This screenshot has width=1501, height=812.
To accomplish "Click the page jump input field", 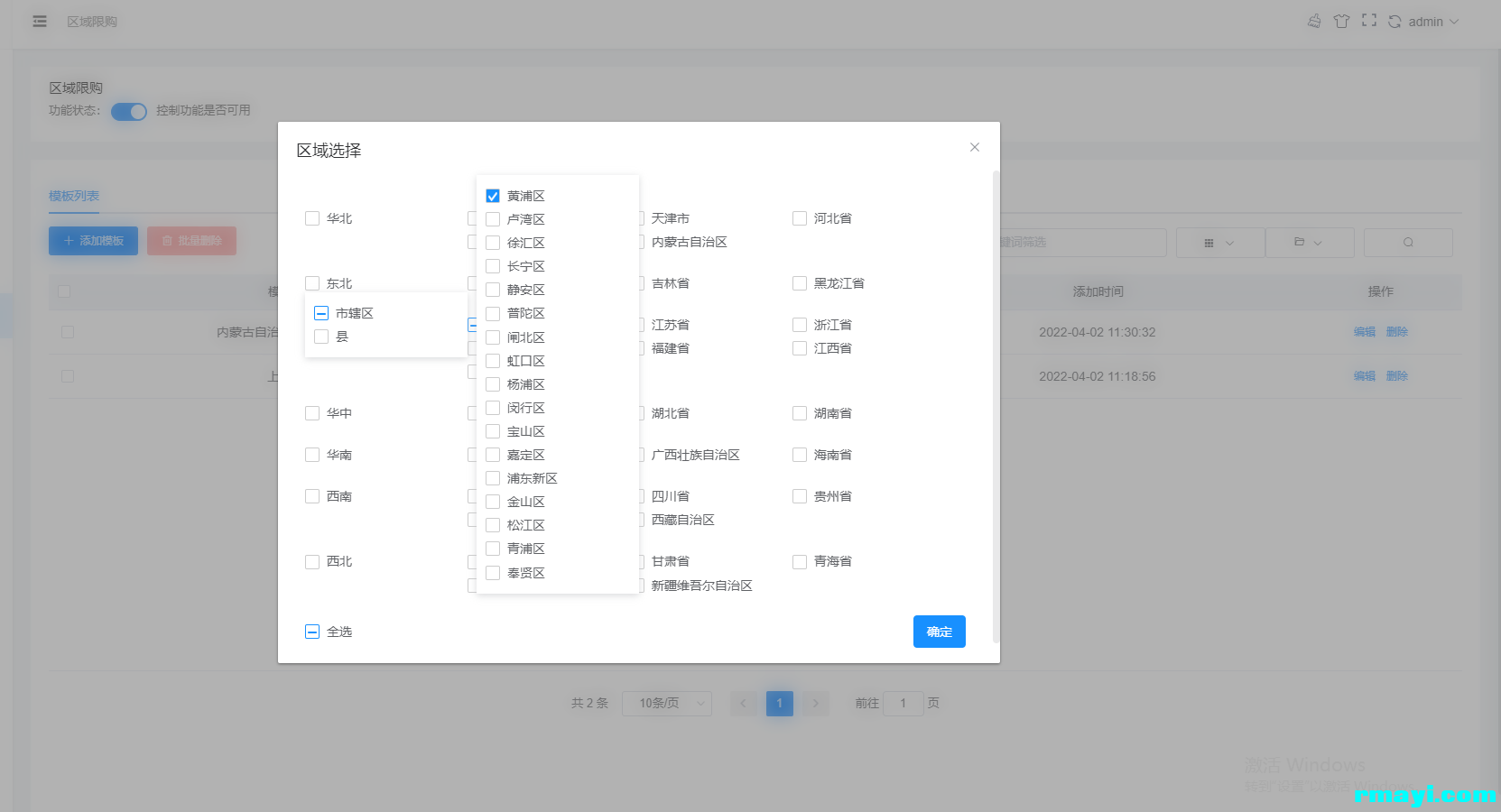I will coord(903,703).
